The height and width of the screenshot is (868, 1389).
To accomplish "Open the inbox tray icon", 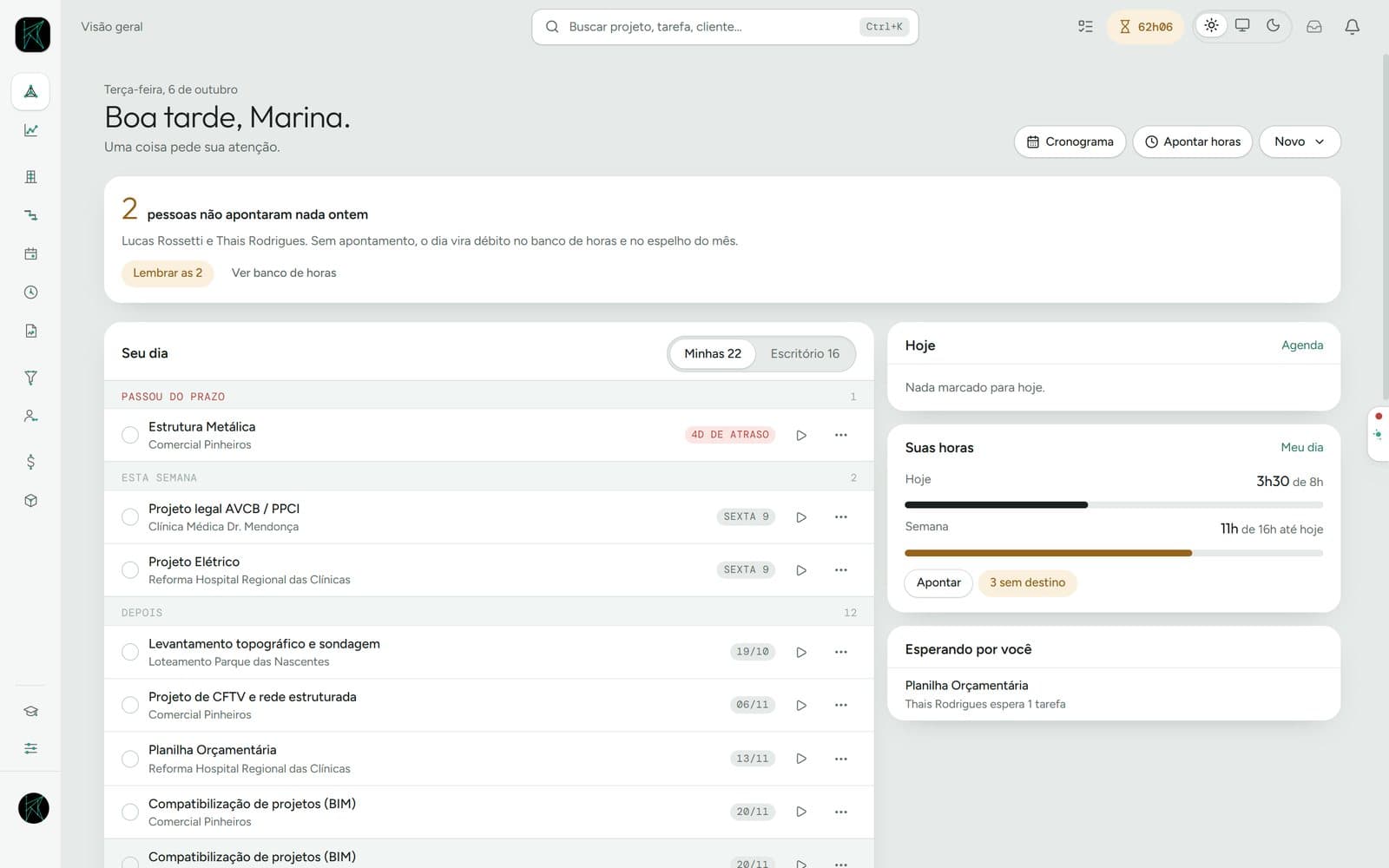I will point(1314,26).
